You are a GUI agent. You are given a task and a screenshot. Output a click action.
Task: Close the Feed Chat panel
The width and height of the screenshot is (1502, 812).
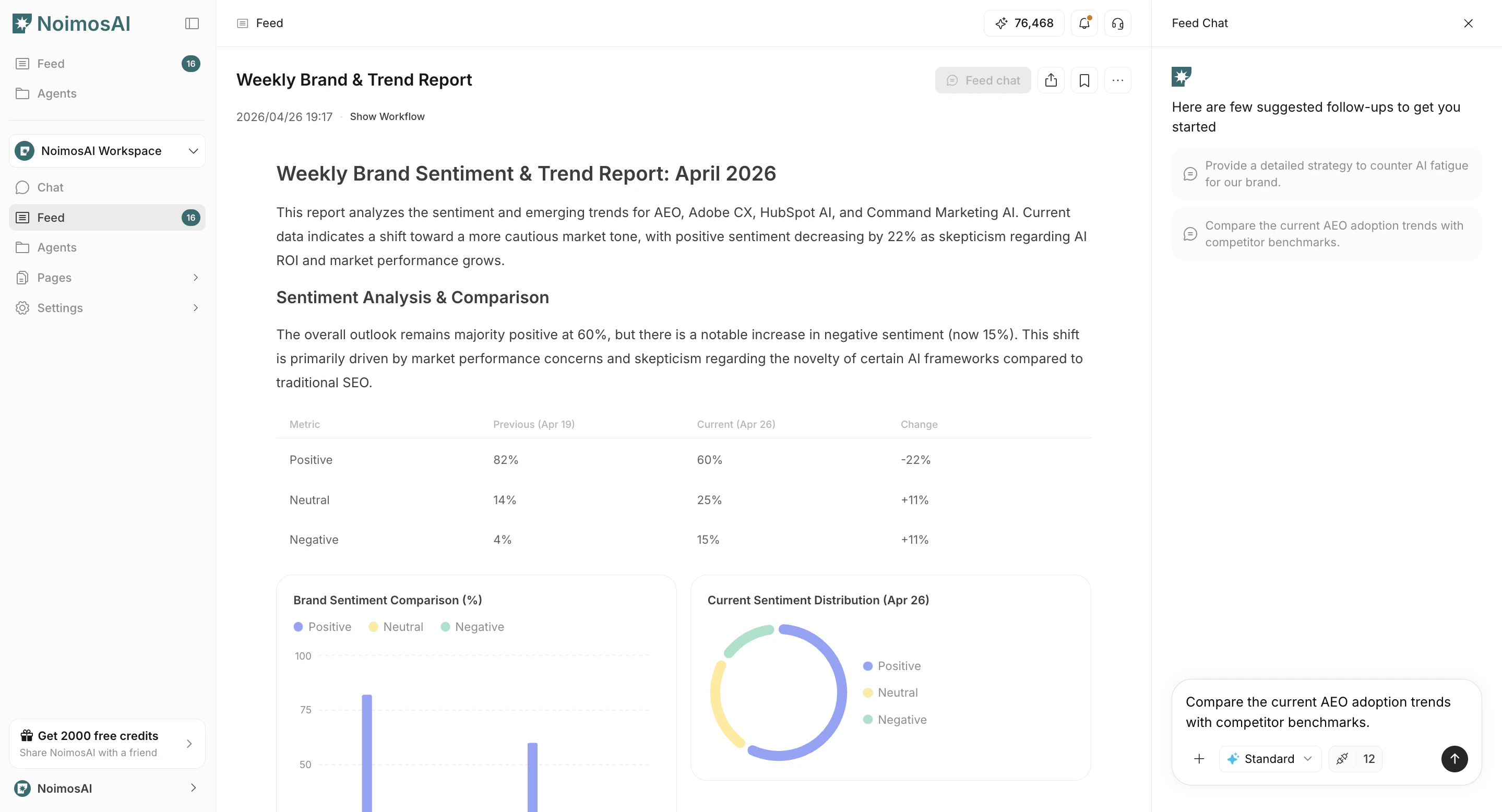click(x=1468, y=23)
